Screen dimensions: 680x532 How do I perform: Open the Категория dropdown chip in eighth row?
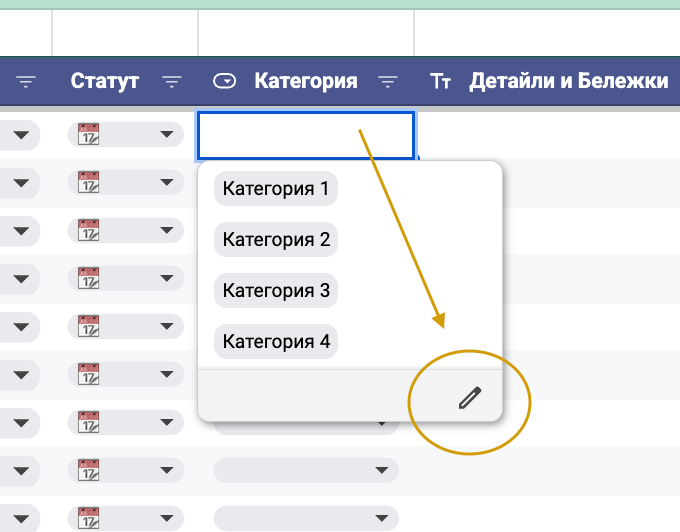tap(379, 470)
